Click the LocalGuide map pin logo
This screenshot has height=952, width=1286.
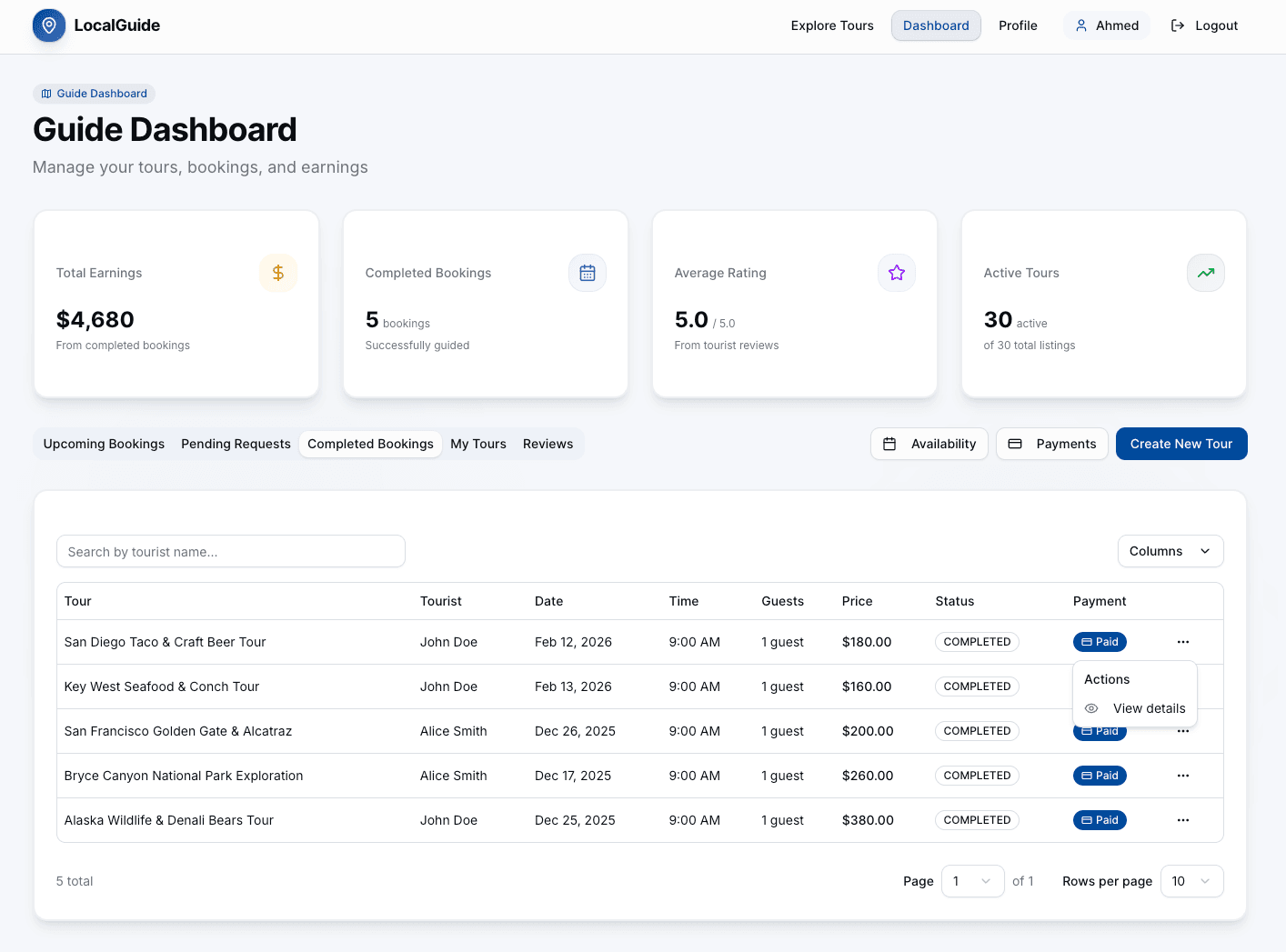coord(48,25)
